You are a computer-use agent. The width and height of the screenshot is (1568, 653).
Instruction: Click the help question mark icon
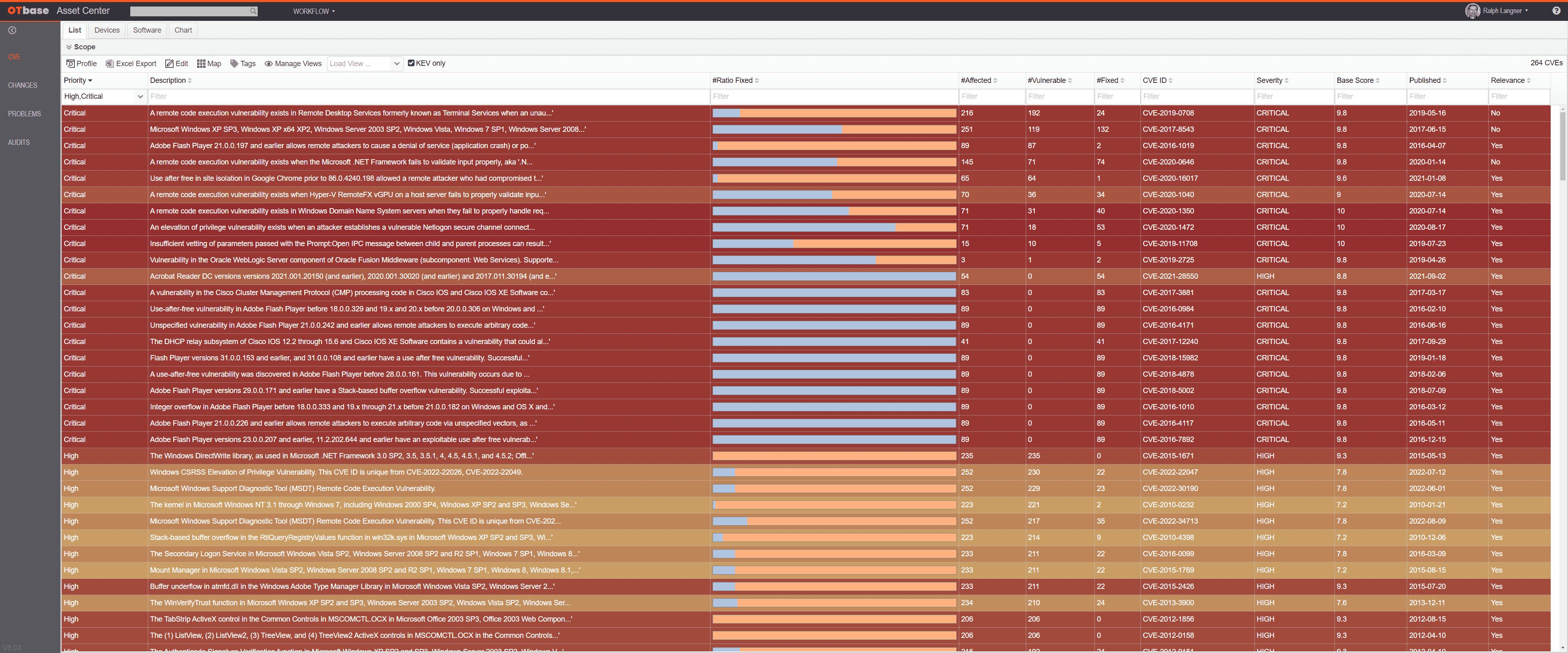1557,11
